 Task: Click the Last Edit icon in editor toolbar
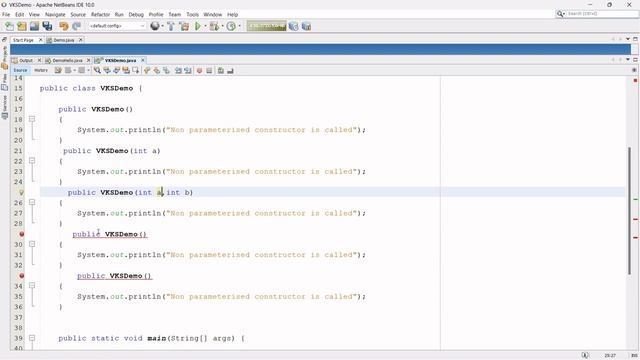[58, 71]
